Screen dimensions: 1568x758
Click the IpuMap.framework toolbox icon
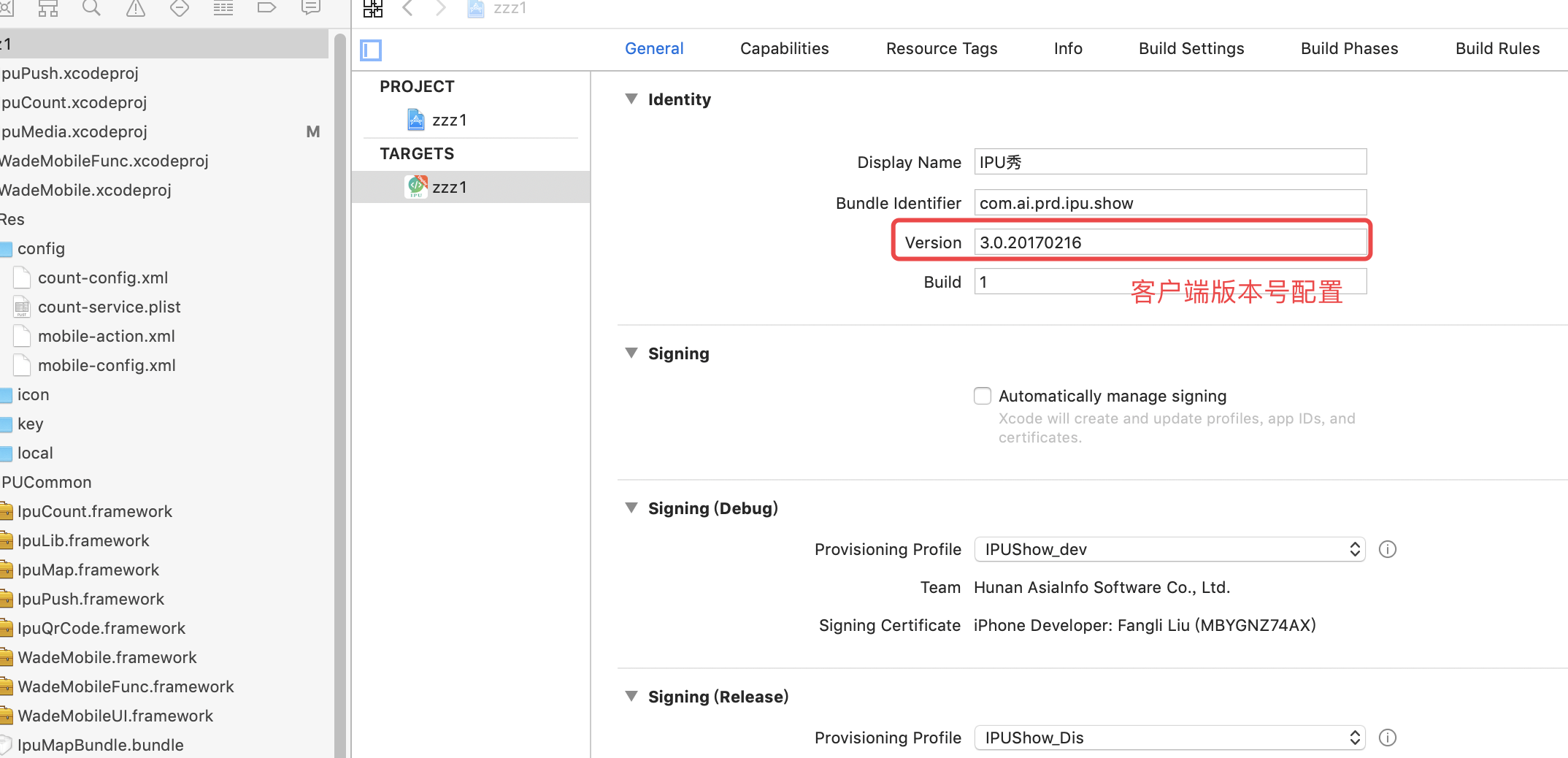coord(7,570)
